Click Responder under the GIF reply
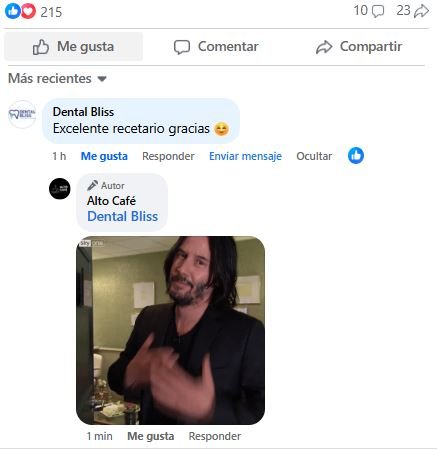Image resolution: width=437 pixels, height=451 pixels. click(215, 436)
